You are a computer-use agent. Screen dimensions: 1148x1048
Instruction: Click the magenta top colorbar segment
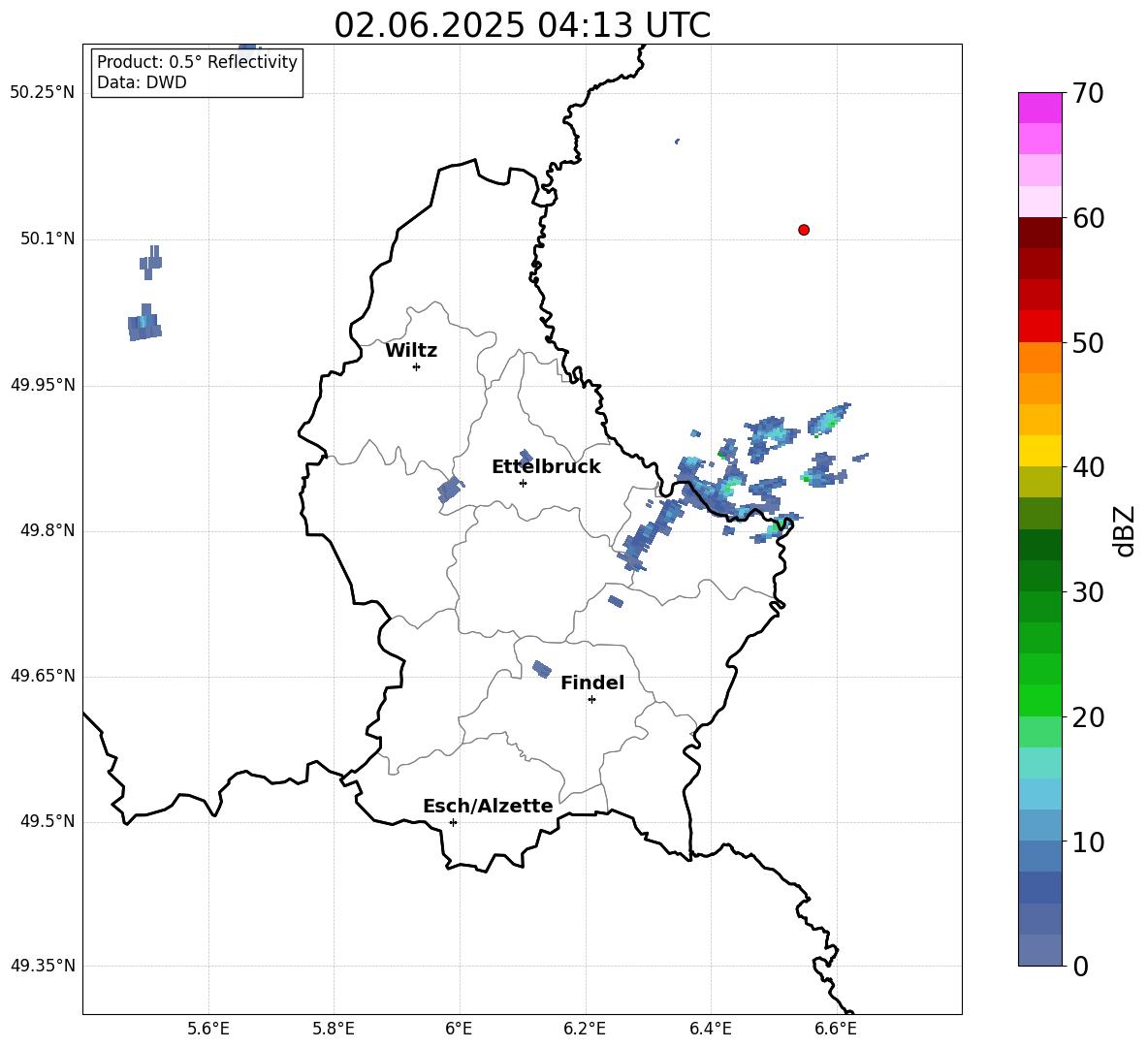(x=1039, y=108)
